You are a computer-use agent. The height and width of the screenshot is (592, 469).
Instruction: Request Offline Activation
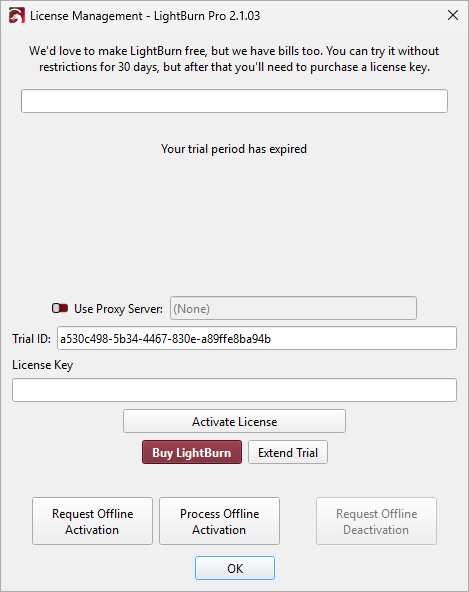coord(93,521)
